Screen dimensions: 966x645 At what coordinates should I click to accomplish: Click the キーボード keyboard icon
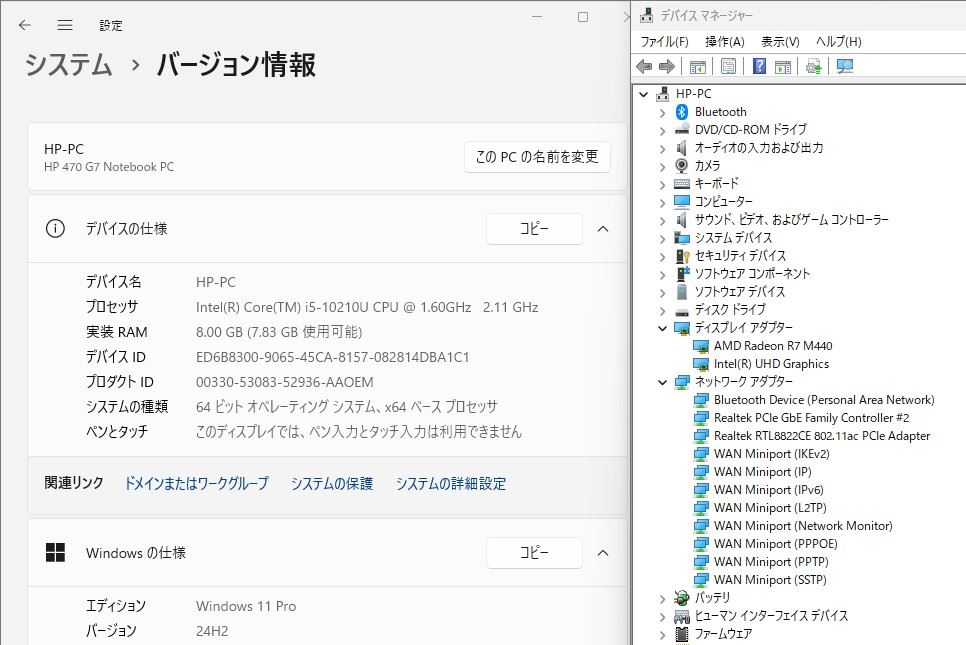tap(681, 184)
